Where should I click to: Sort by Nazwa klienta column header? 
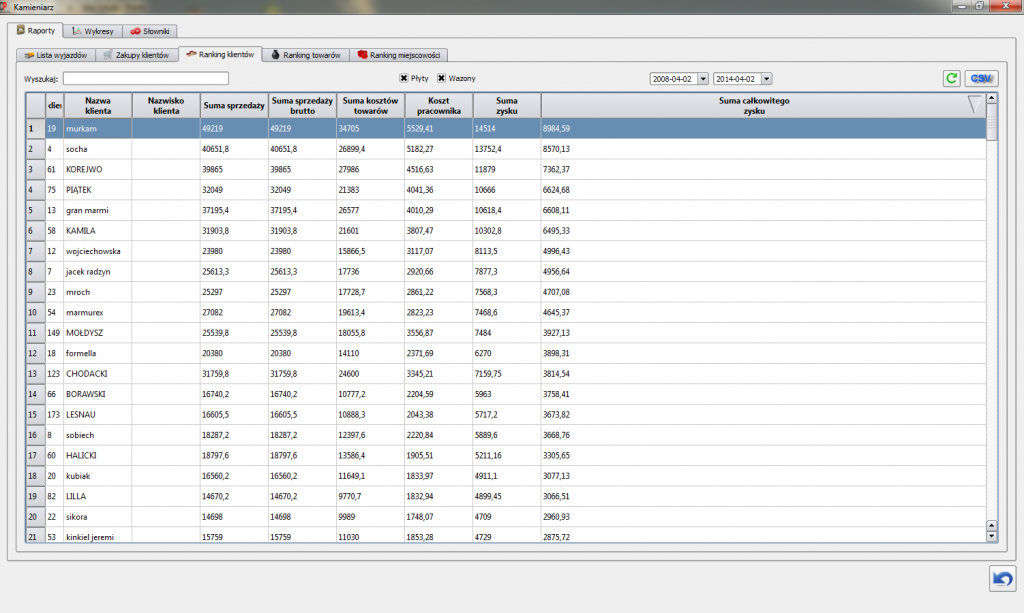coord(98,106)
